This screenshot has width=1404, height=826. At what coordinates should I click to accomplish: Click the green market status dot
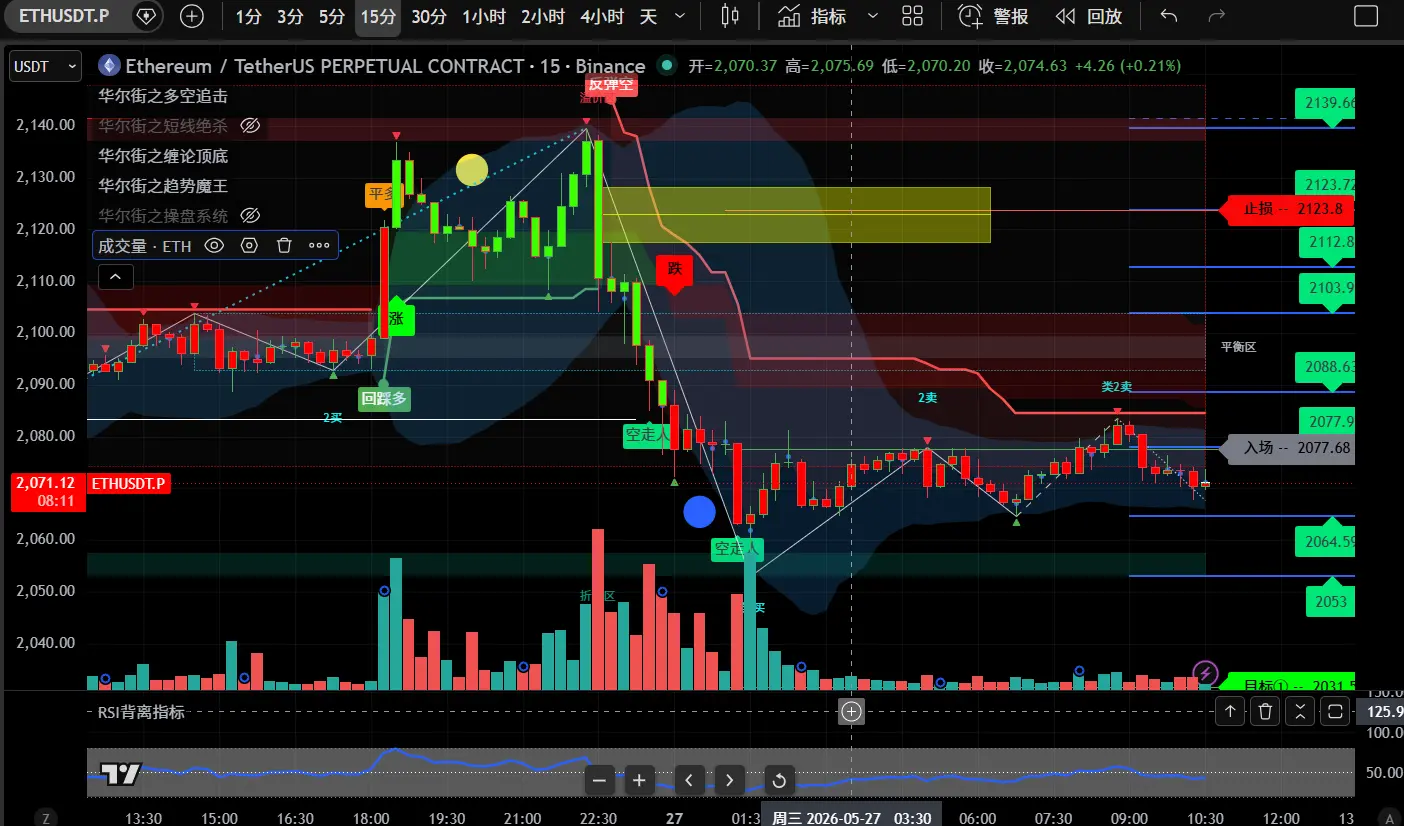[x=665, y=66]
